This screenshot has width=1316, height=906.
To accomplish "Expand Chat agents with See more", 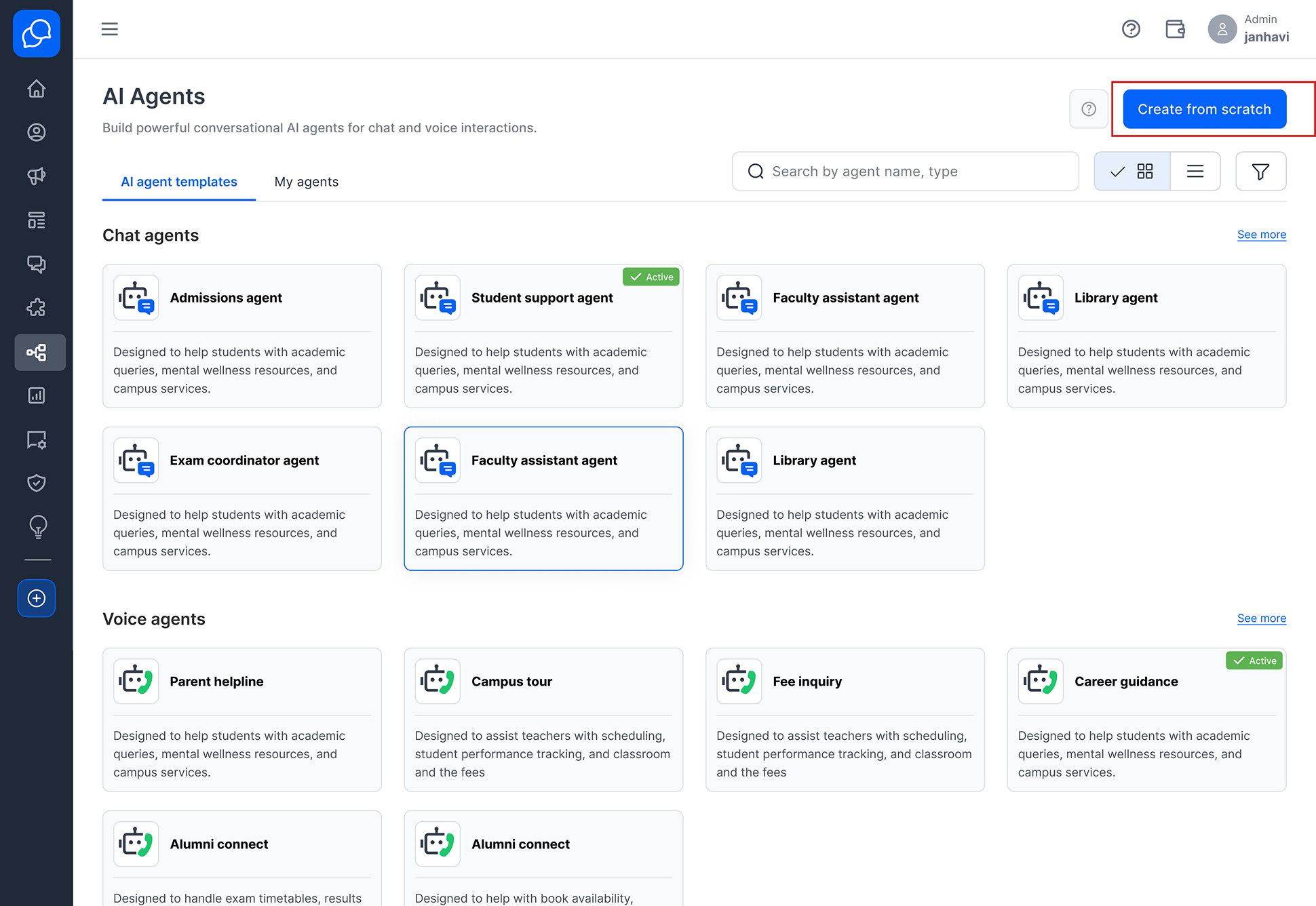I will (x=1261, y=235).
